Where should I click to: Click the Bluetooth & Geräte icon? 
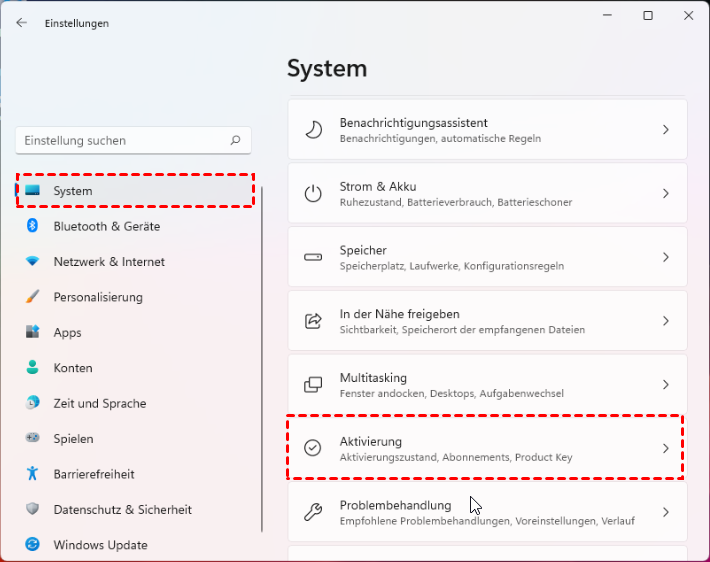coord(33,226)
